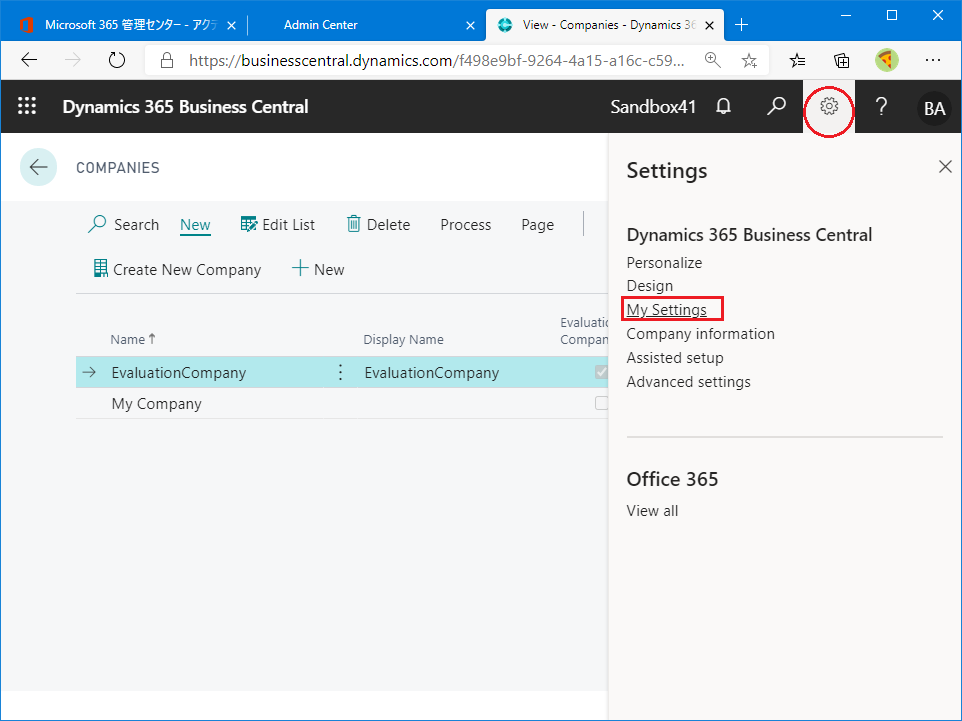962x721 pixels.
Task: Click the Display Name column header
Action: tap(403, 339)
